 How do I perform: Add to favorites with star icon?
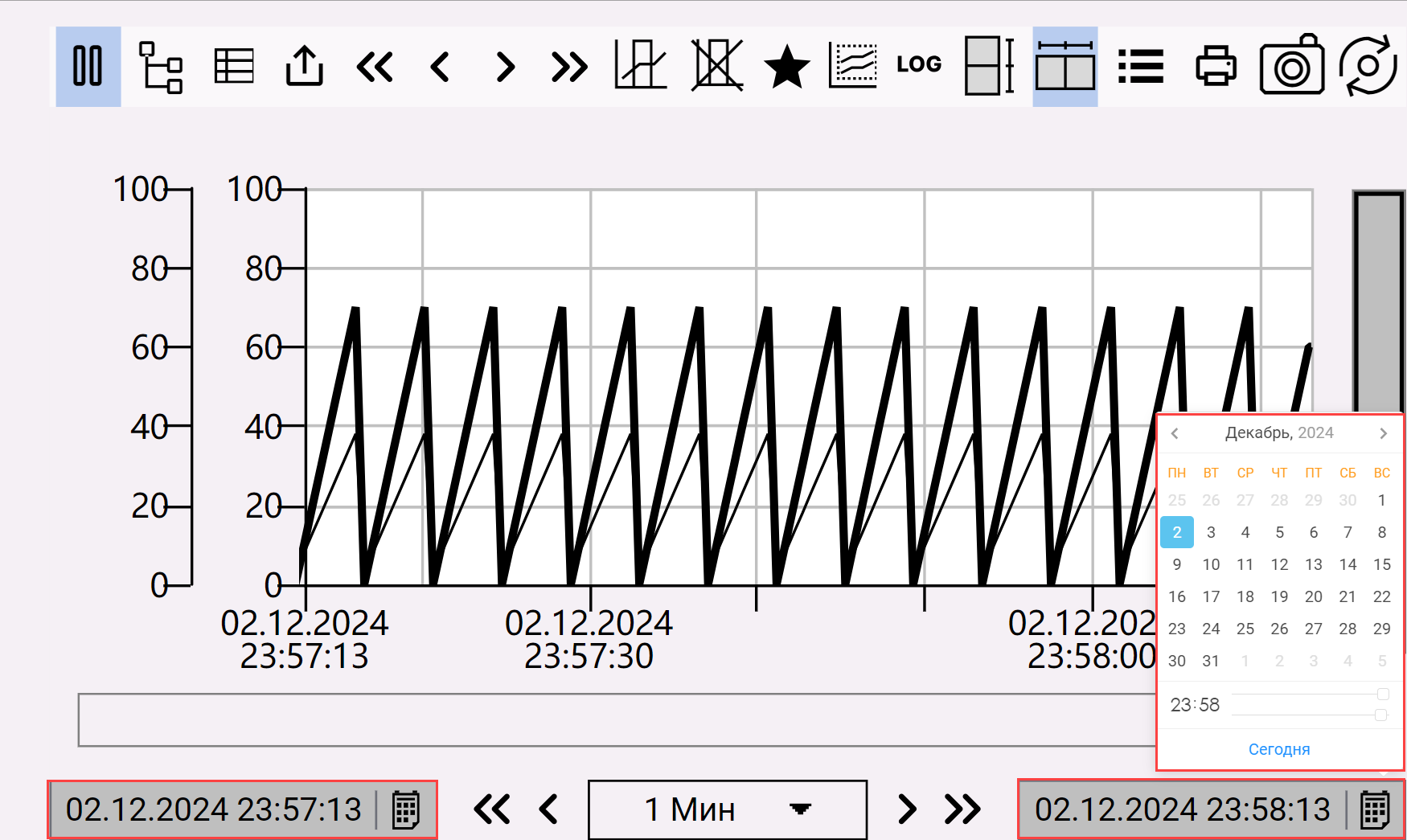click(786, 67)
